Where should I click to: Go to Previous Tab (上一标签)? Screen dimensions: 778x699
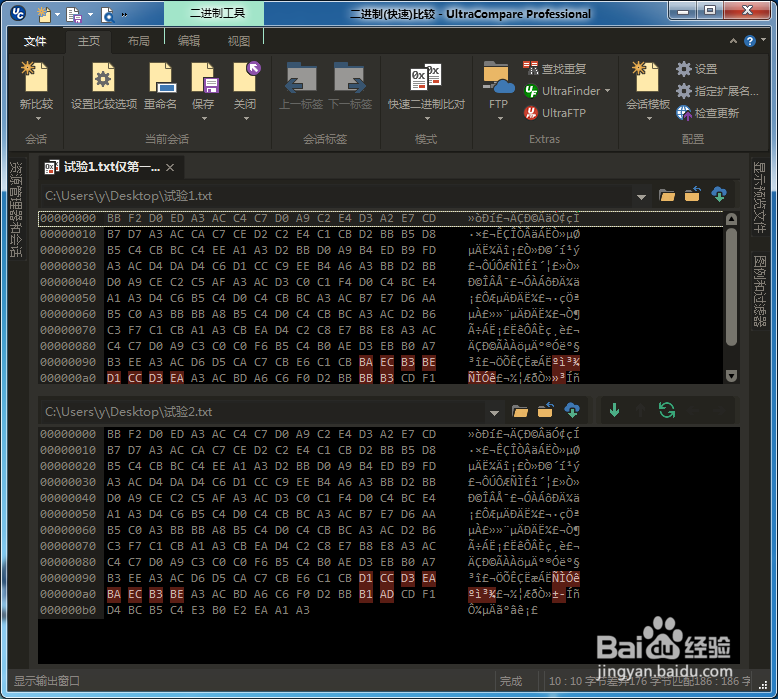[x=301, y=77]
